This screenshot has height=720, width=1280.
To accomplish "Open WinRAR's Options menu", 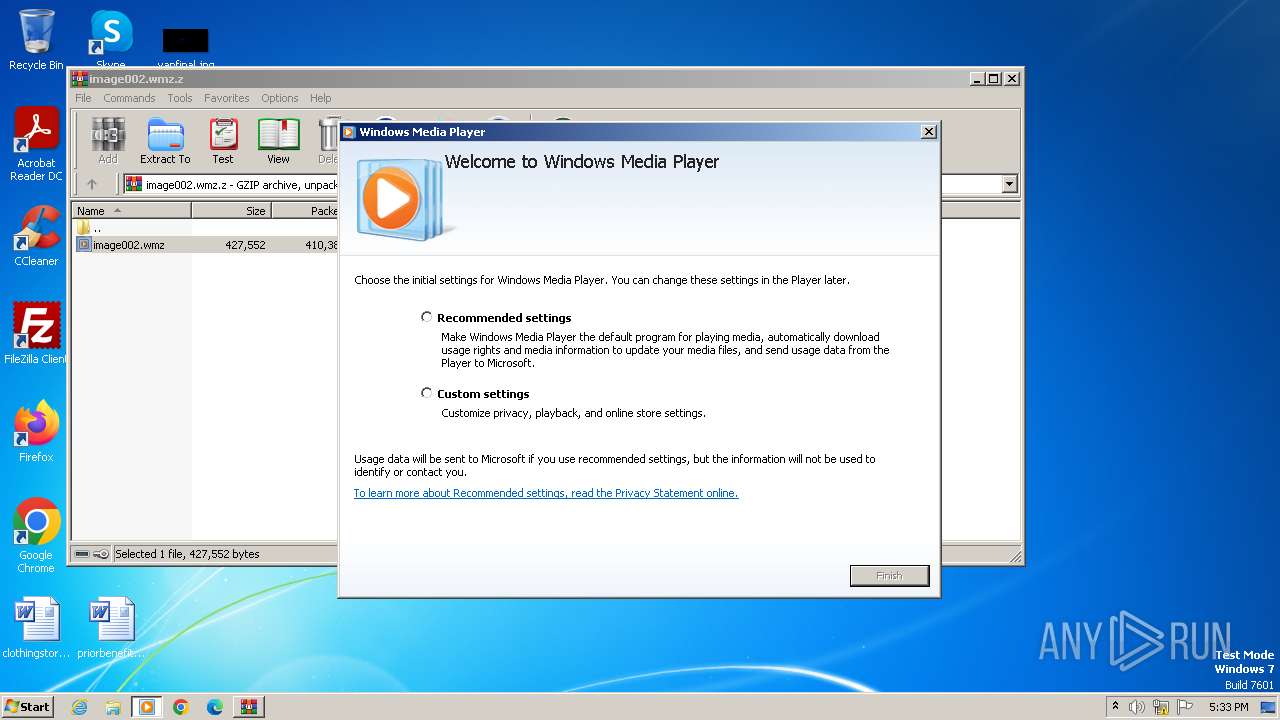I will click(x=280, y=98).
